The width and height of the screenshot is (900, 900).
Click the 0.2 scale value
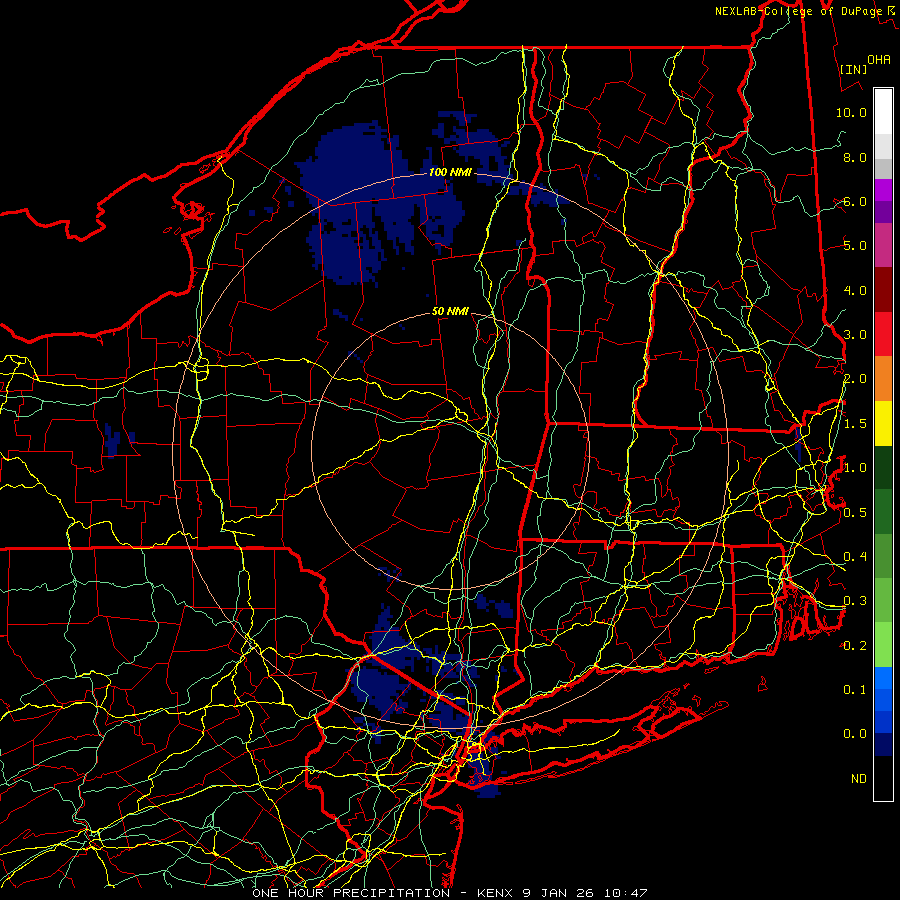point(855,646)
